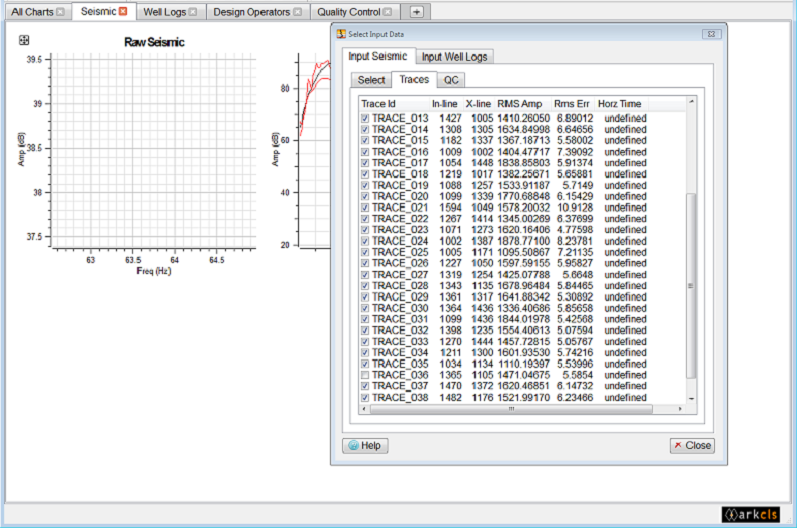The image size is (797, 528).
Task: Open the Quality Control tab
Action: pos(349,12)
